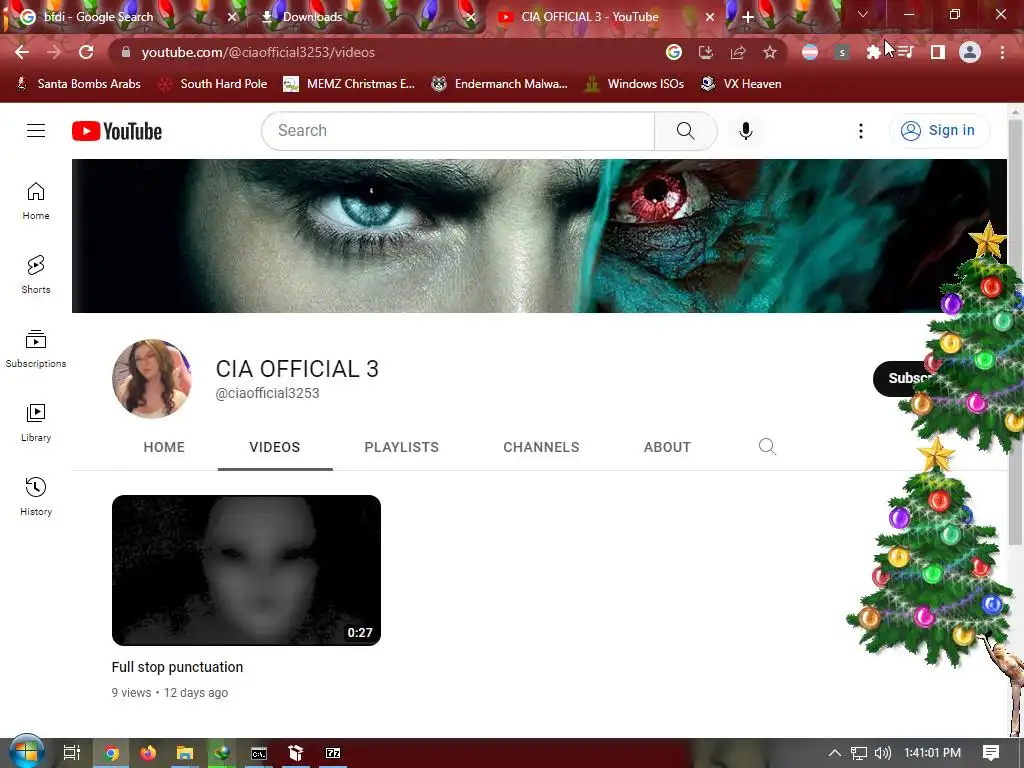The height and width of the screenshot is (768, 1024).
Task: Open Shorts in the sidebar
Action: pyautogui.click(x=36, y=275)
